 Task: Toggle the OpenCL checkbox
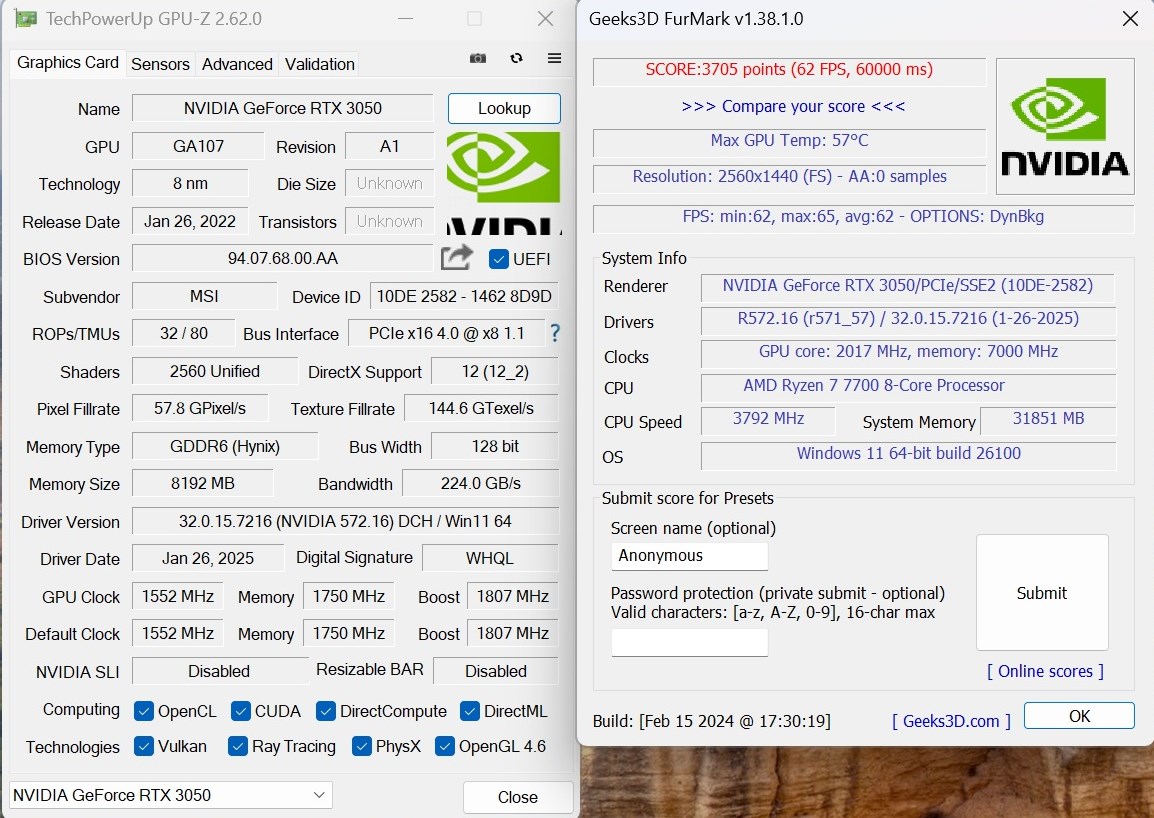[x=144, y=711]
